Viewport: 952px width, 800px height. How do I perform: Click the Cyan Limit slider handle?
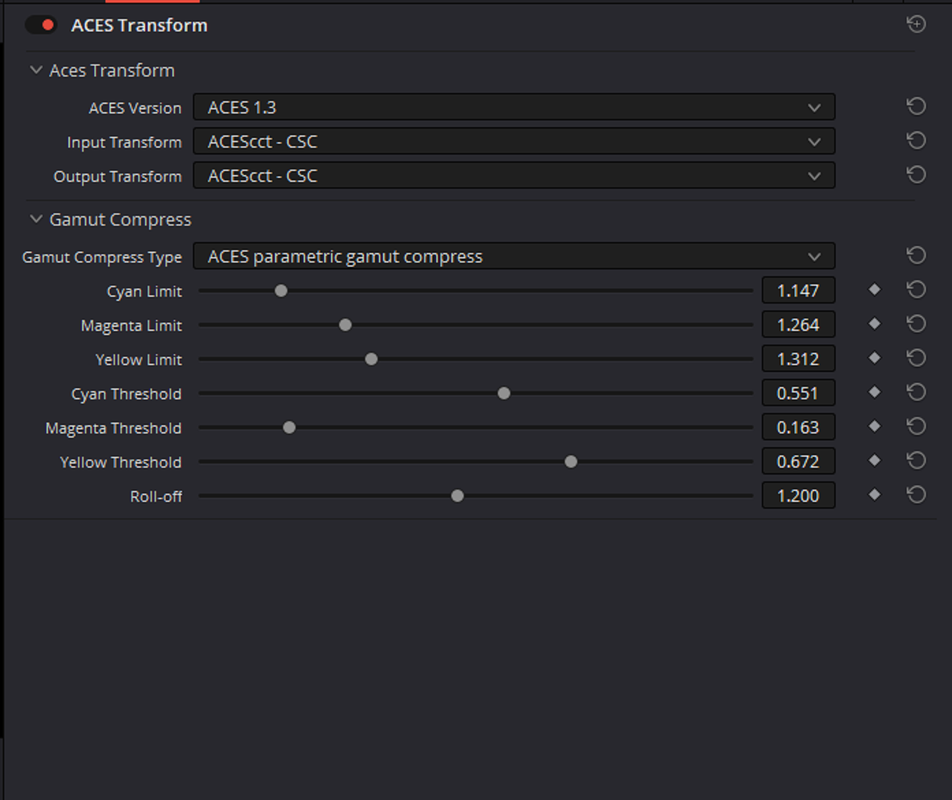click(280, 291)
